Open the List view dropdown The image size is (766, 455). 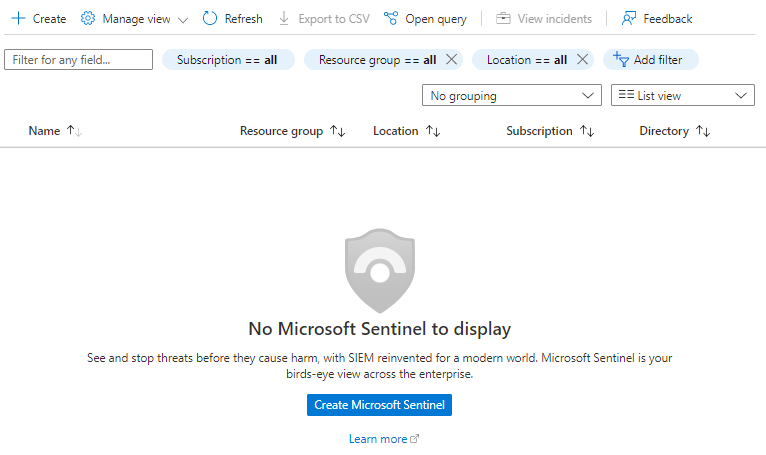tap(683, 96)
